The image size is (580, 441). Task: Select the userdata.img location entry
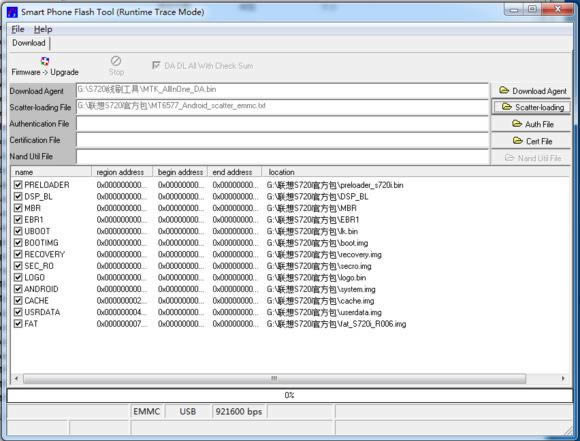click(324, 312)
